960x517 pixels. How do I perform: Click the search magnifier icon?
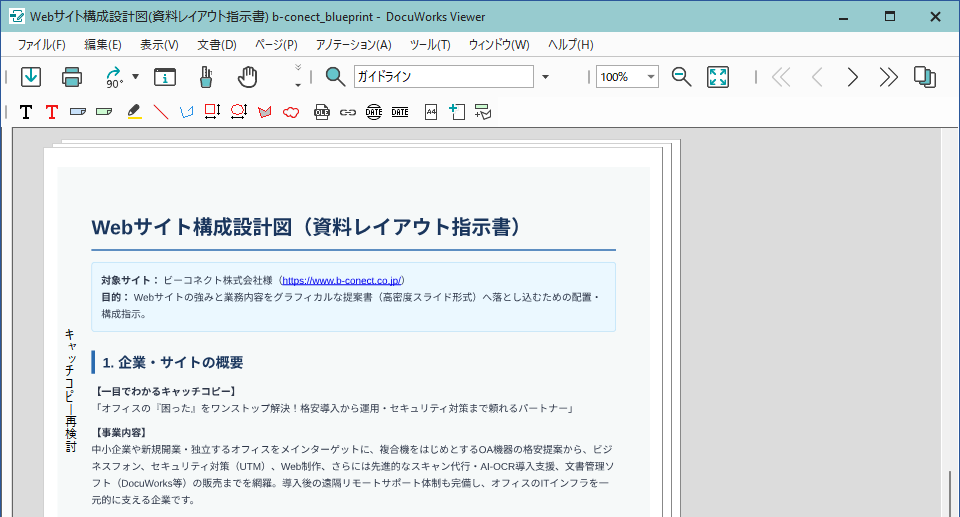[335, 77]
